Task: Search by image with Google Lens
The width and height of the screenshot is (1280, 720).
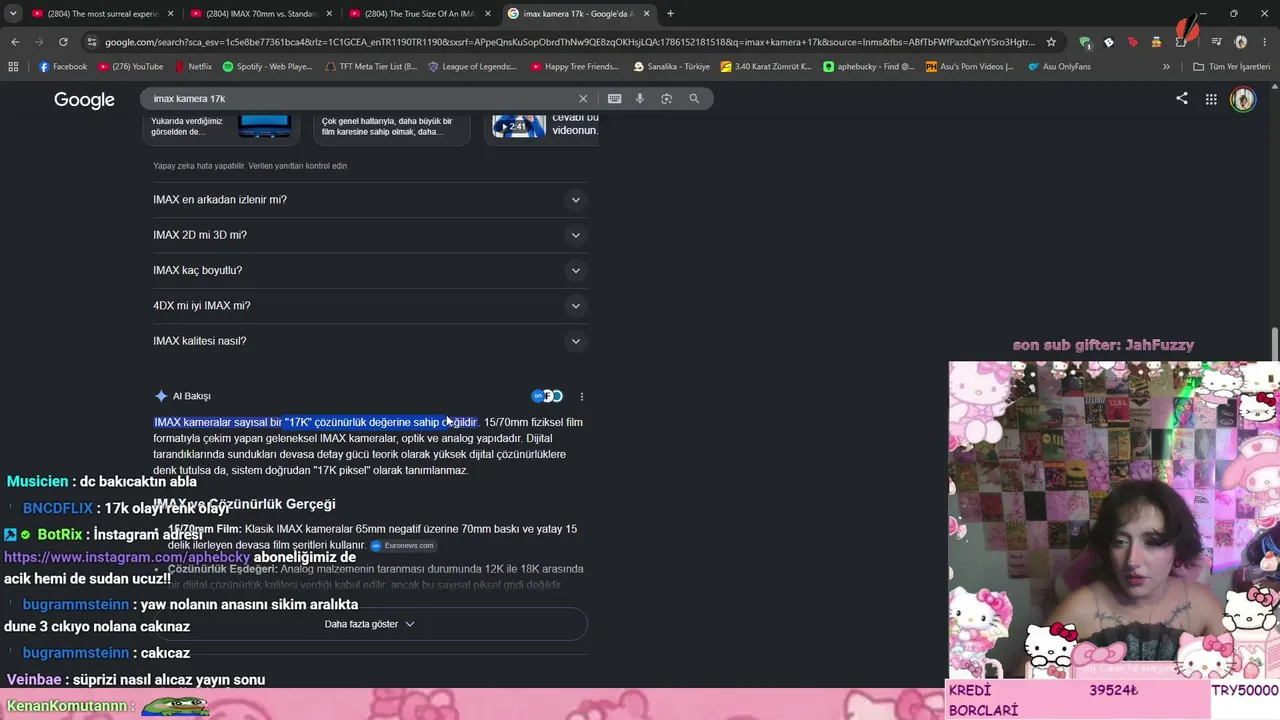Action: tap(666, 99)
